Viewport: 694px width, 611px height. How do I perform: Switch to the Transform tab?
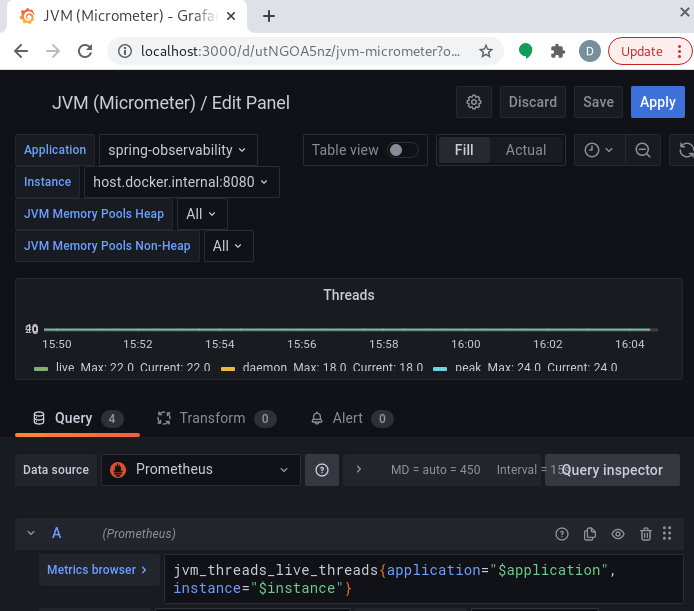216,418
